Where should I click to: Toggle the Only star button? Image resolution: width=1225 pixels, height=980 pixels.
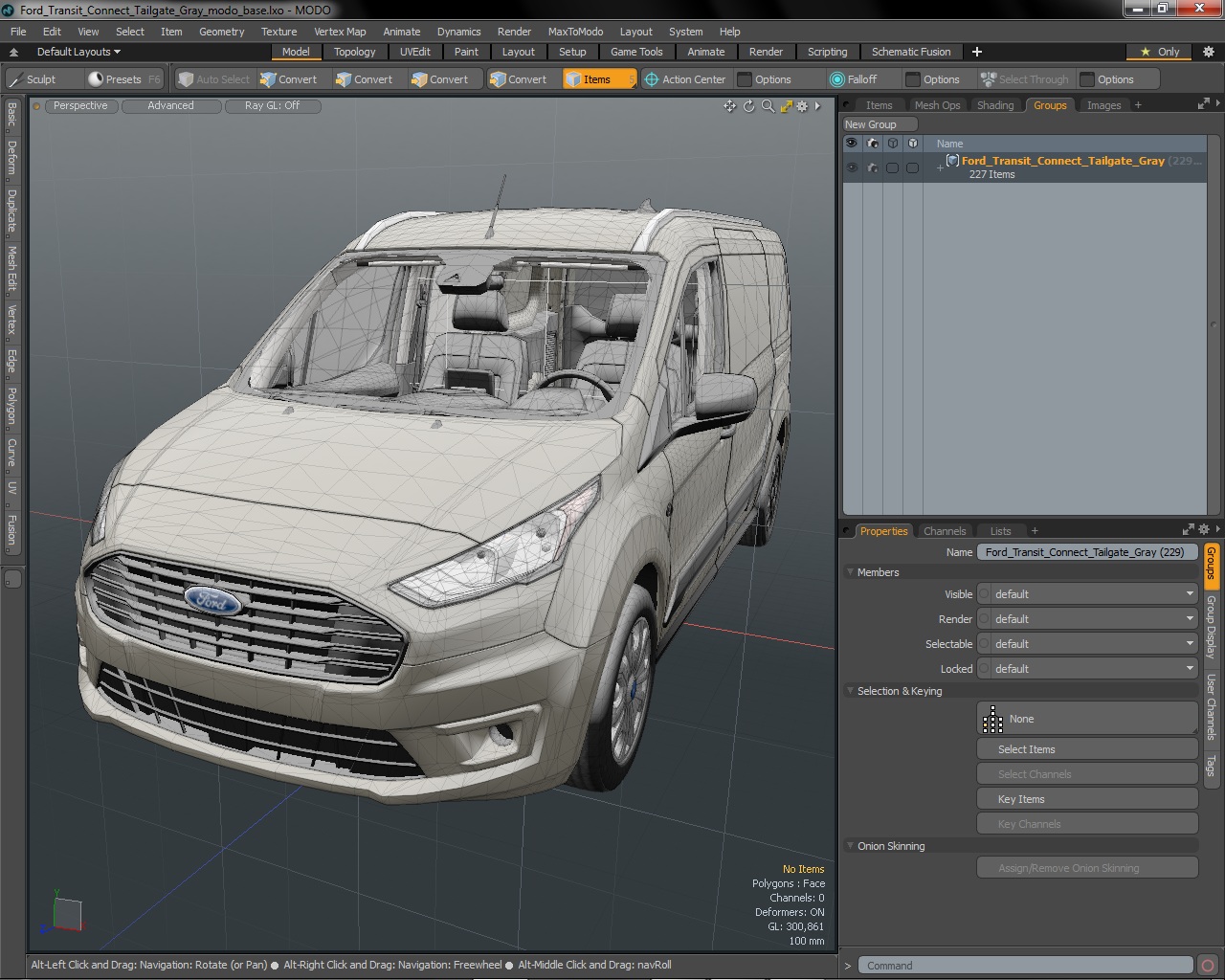click(1160, 52)
